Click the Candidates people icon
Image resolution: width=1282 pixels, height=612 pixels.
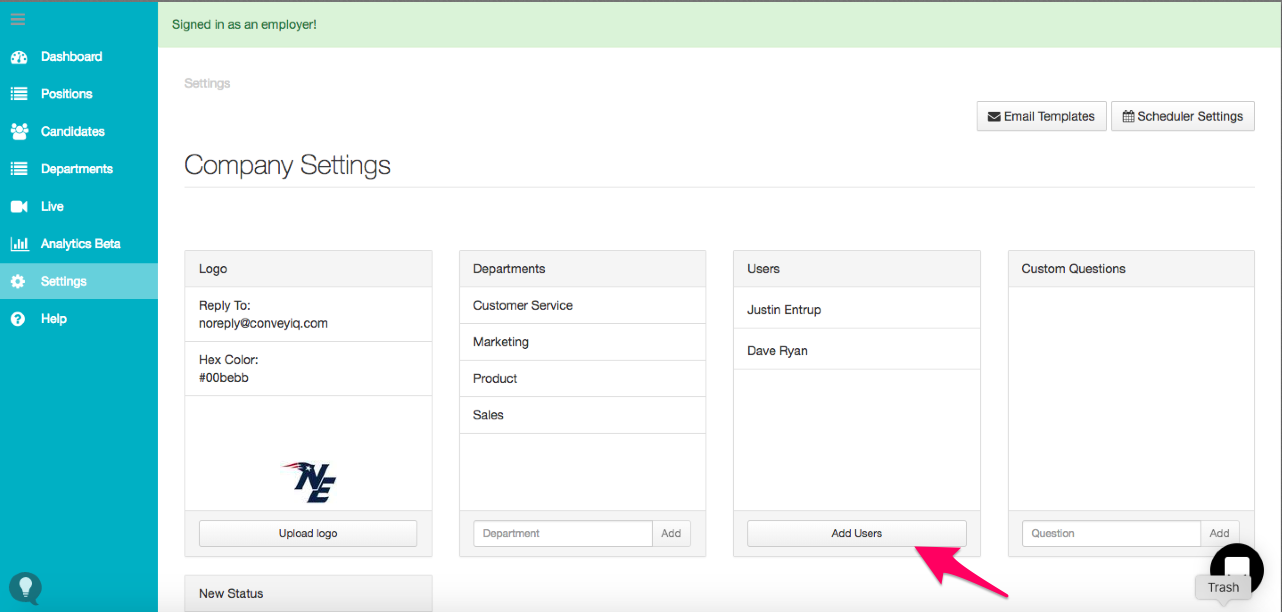[19, 131]
